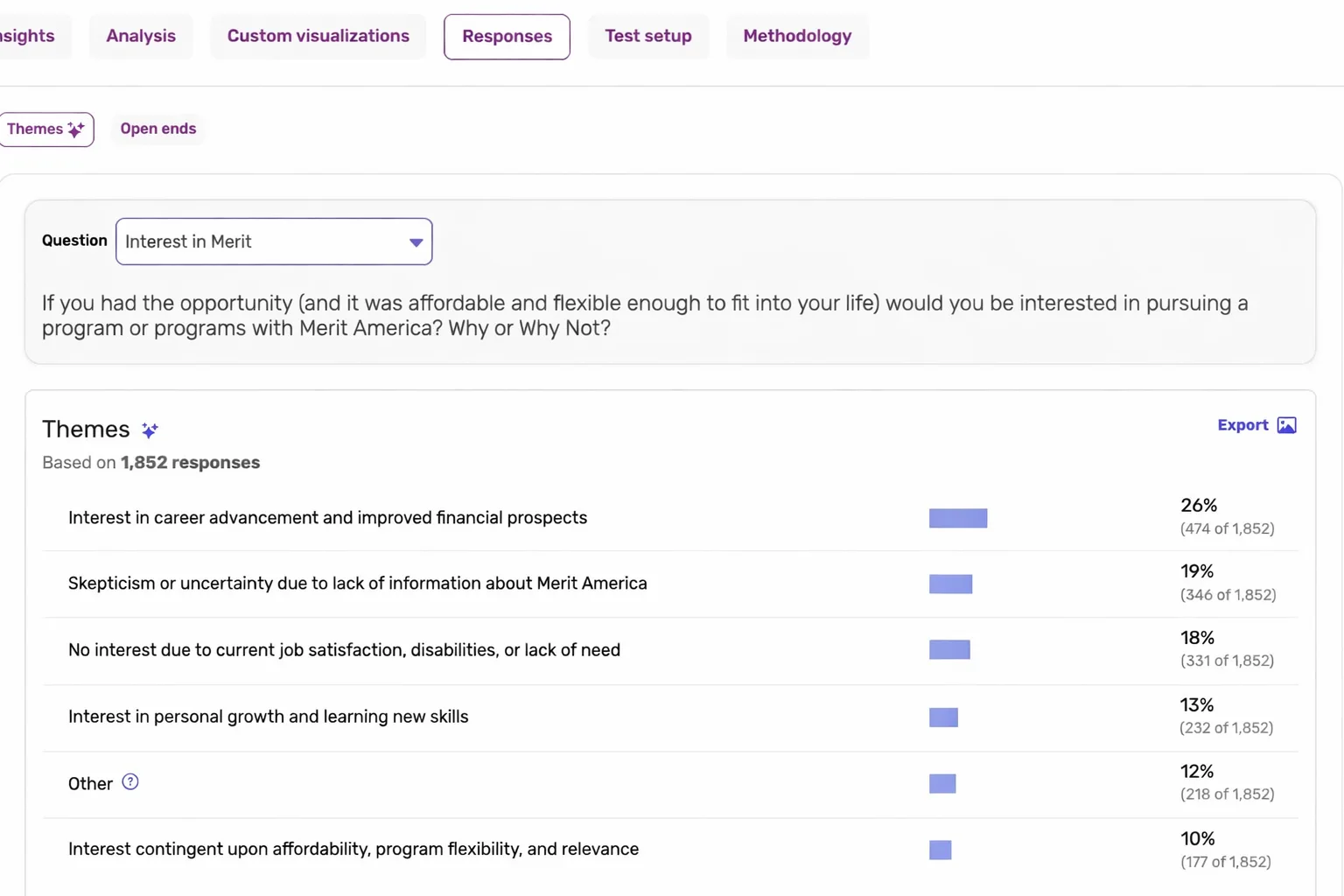Click sparkle icon next to Themes heading
Image resolution: width=1344 pixels, height=896 pixels.
pos(150,430)
